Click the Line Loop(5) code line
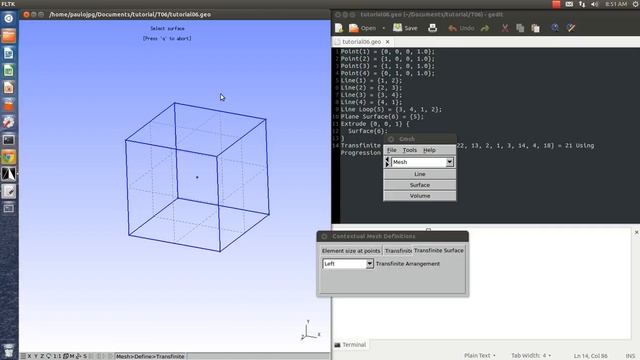 tap(391, 109)
